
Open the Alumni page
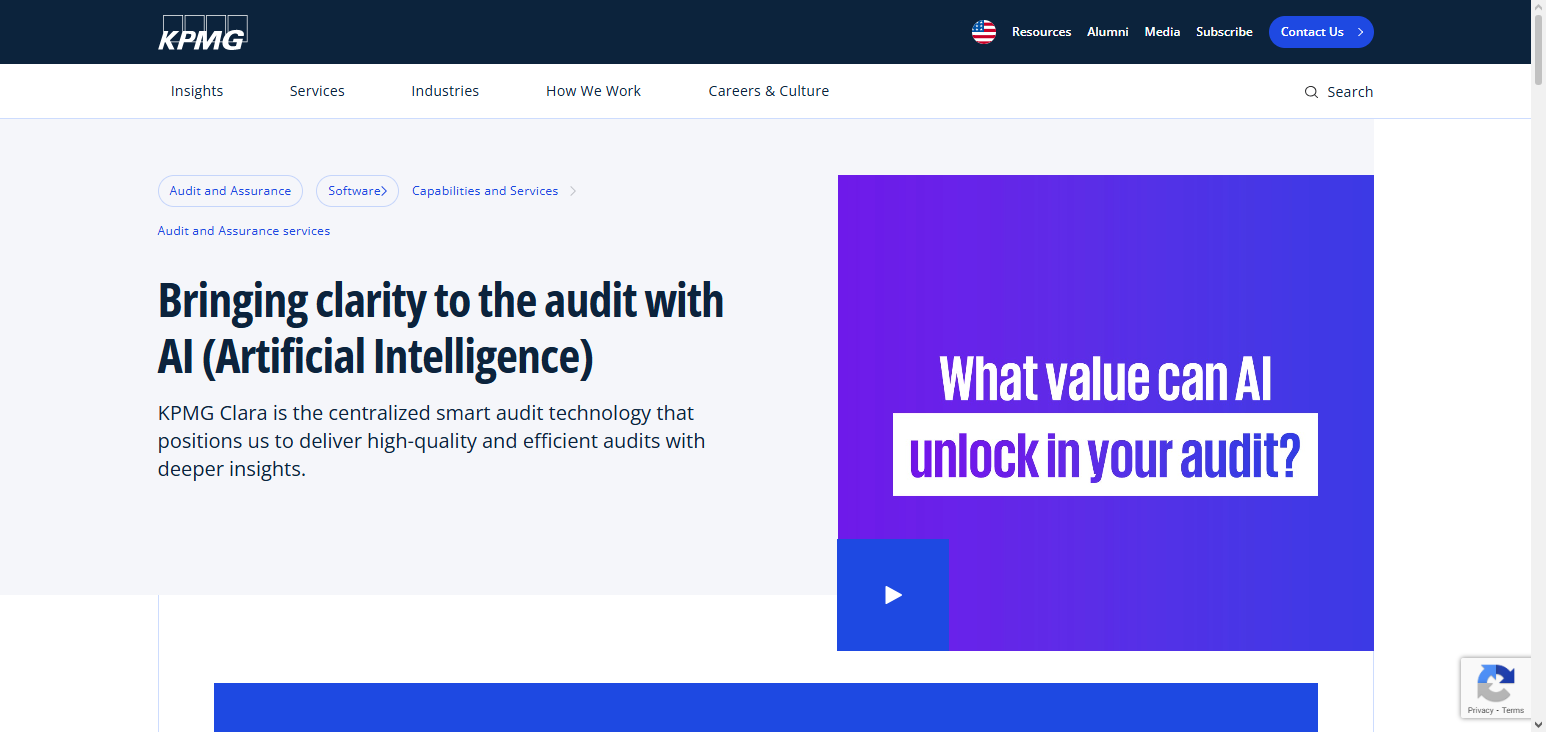[1107, 31]
